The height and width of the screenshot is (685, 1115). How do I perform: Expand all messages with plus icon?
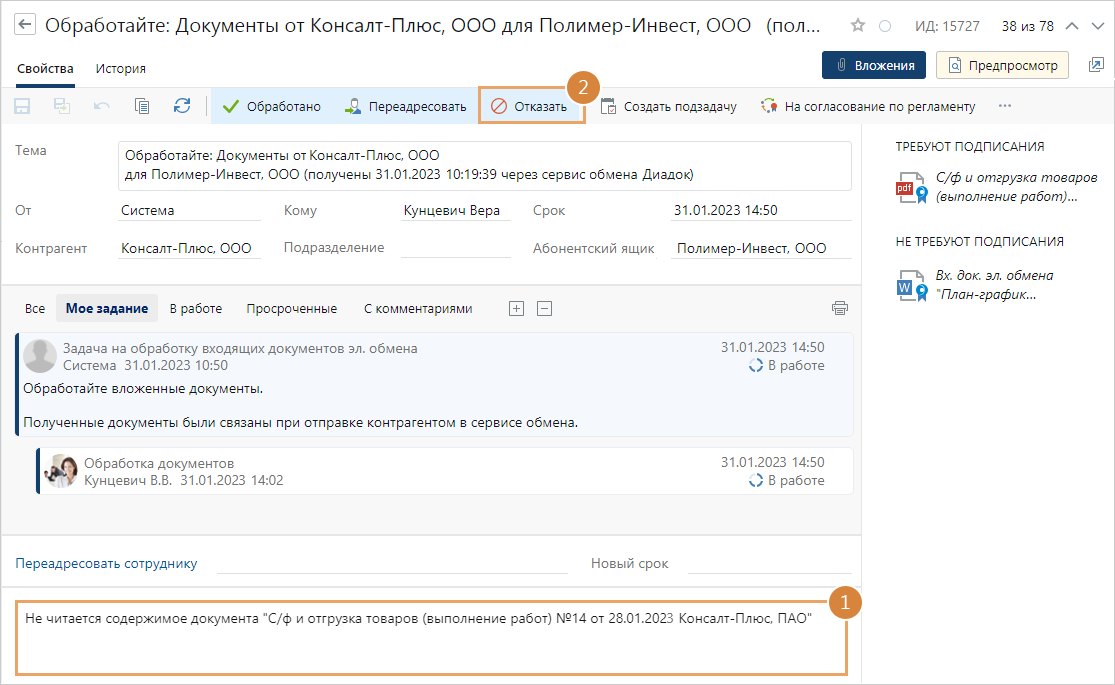coord(516,309)
